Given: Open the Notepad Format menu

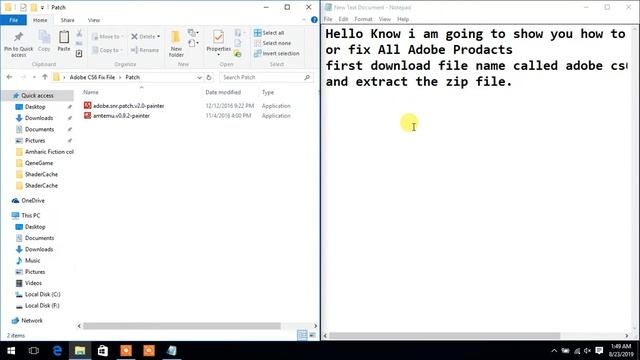Looking at the screenshot, I should [x=363, y=19].
